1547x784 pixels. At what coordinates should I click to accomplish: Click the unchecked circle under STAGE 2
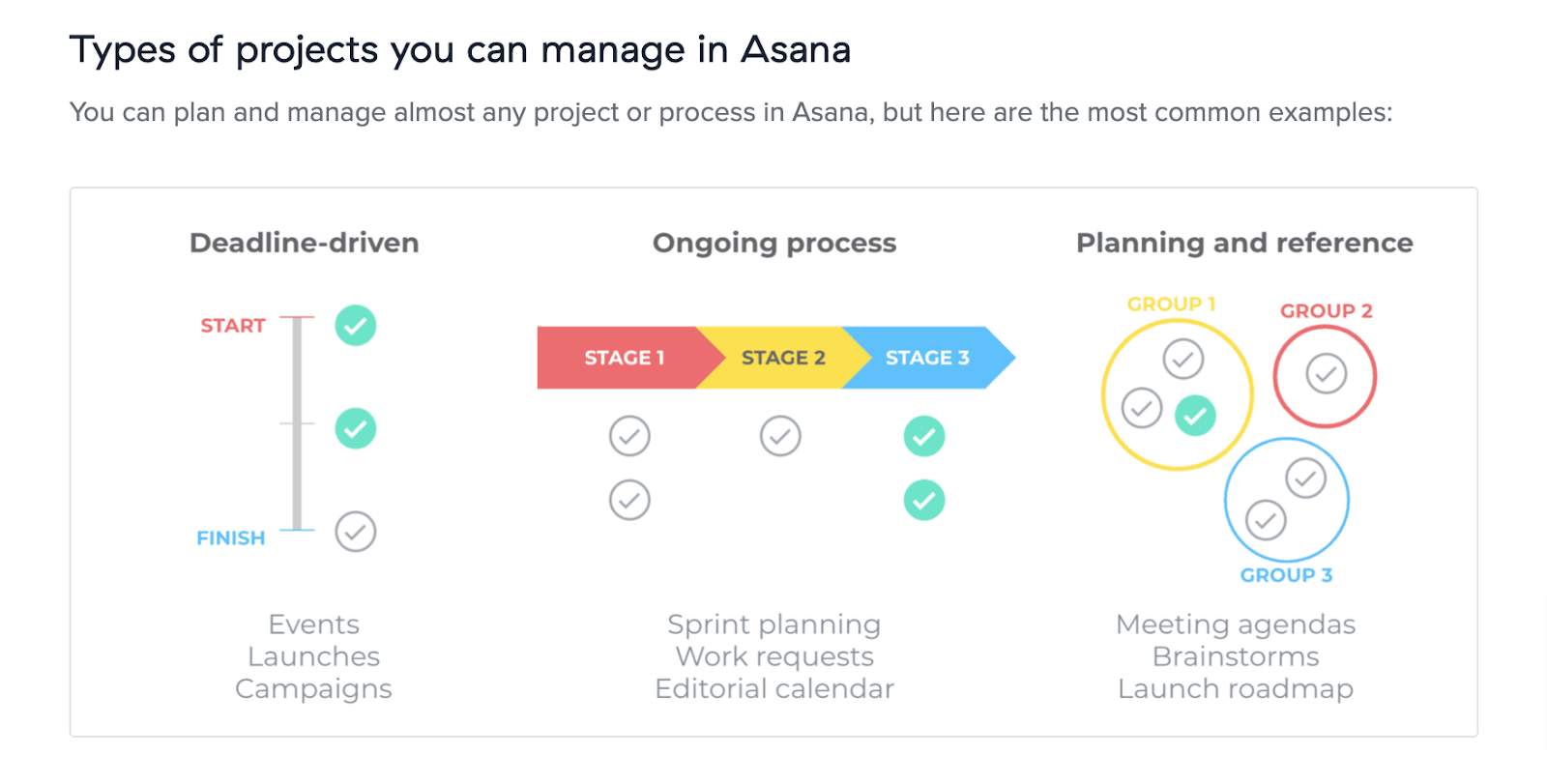tap(780, 436)
